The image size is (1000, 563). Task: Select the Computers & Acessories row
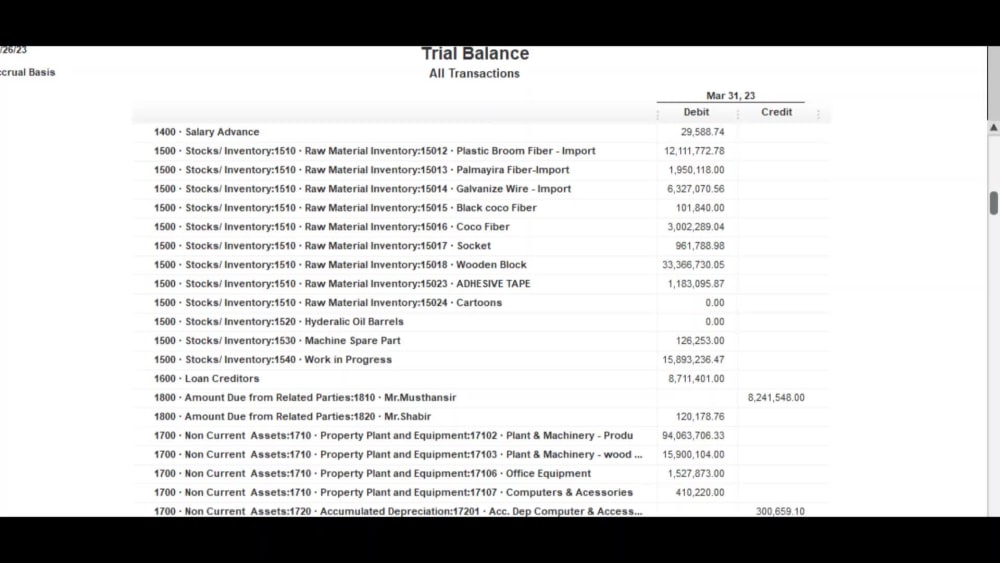482,492
